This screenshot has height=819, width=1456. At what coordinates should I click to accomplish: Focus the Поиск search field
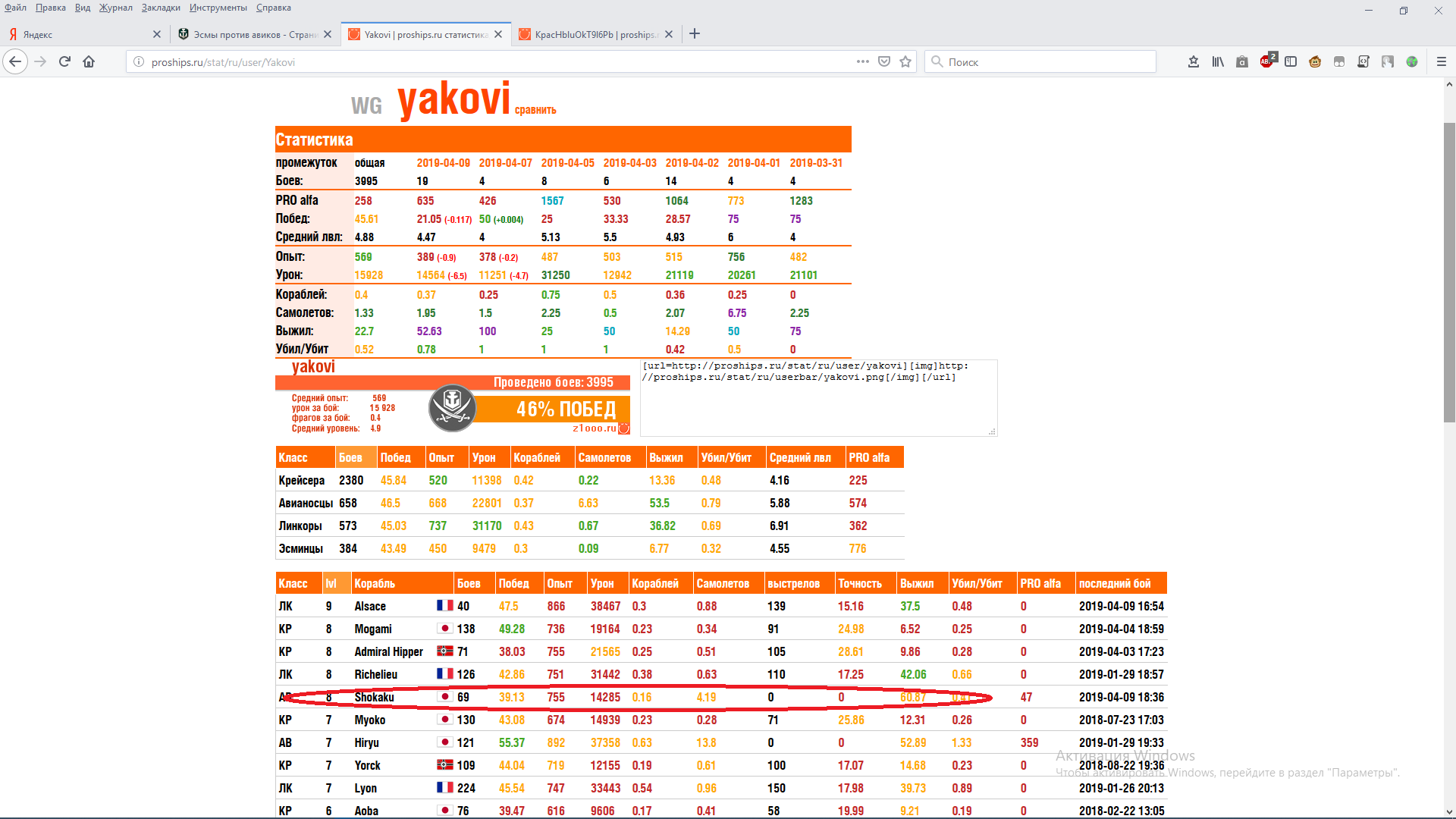(1040, 61)
